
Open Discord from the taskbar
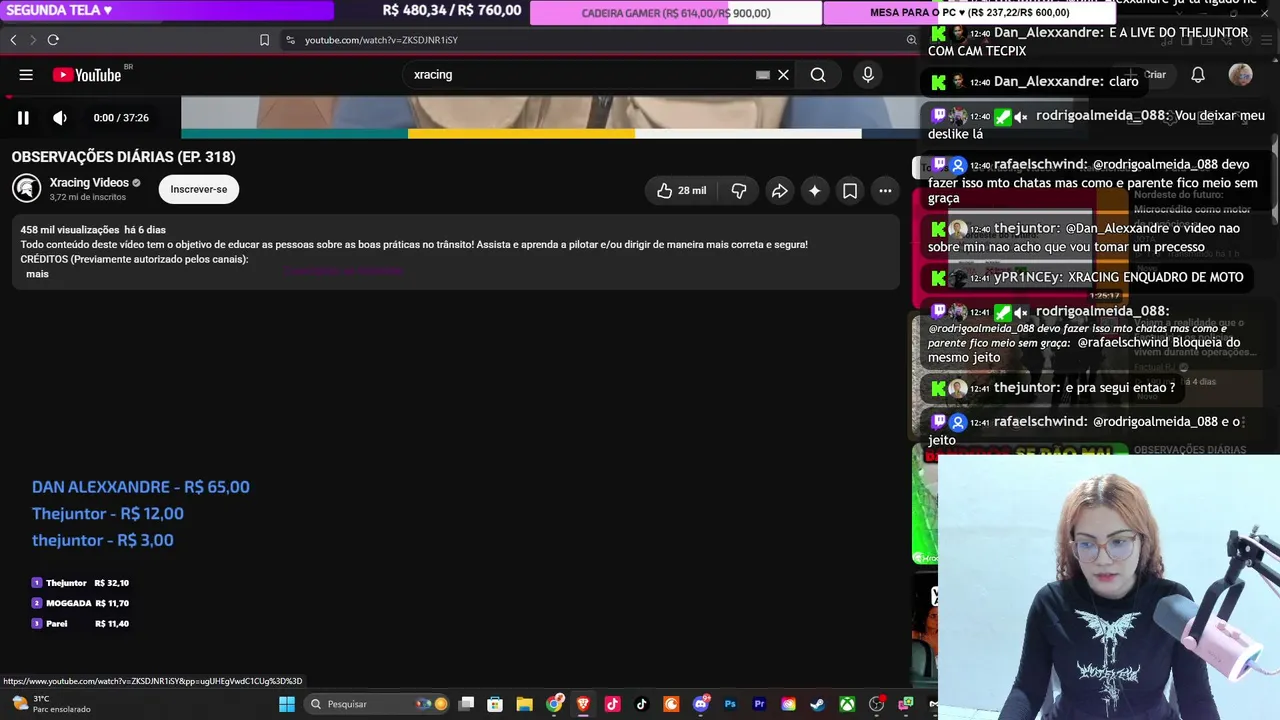(701, 704)
